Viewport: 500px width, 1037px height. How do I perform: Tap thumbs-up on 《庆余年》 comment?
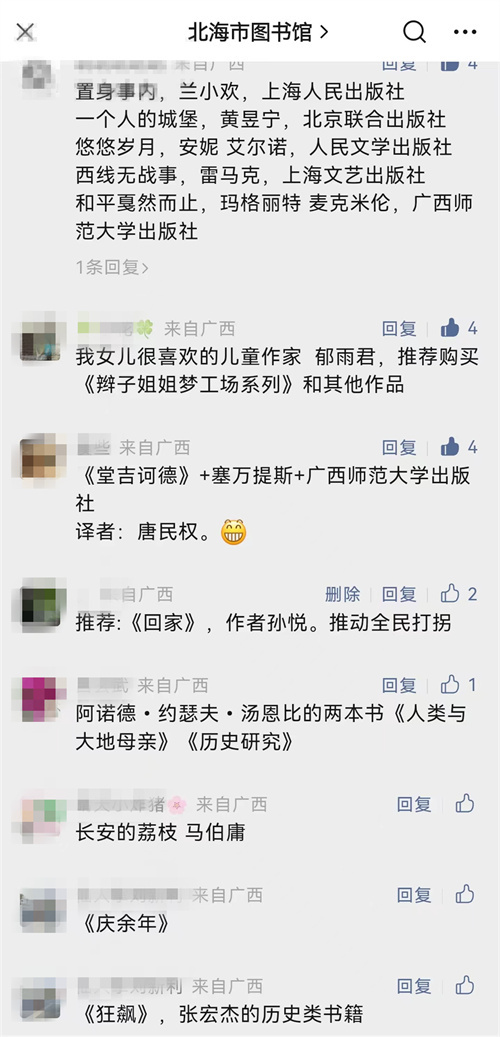465,894
